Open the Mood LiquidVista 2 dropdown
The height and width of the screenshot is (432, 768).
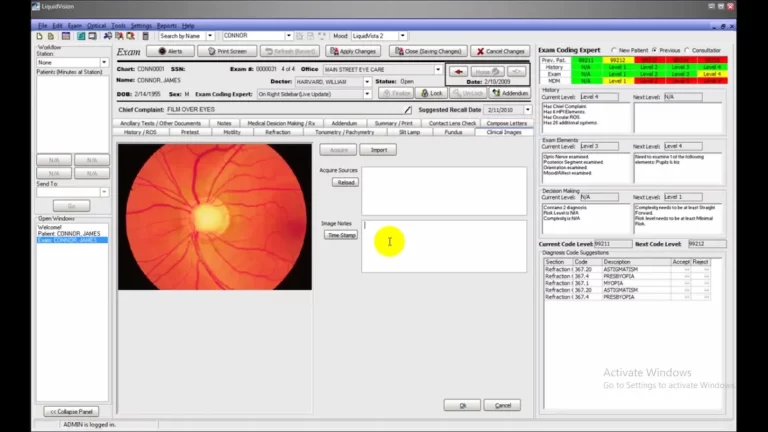point(403,36)
